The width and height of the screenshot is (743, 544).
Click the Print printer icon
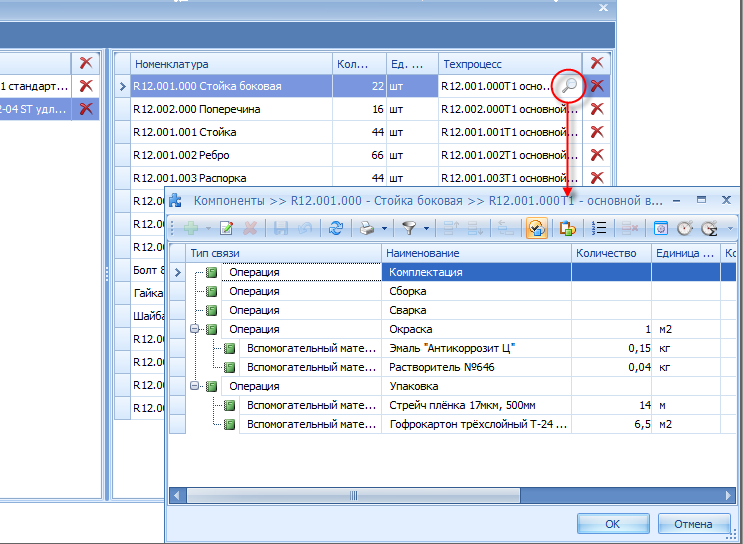click(x=367, y=228)
